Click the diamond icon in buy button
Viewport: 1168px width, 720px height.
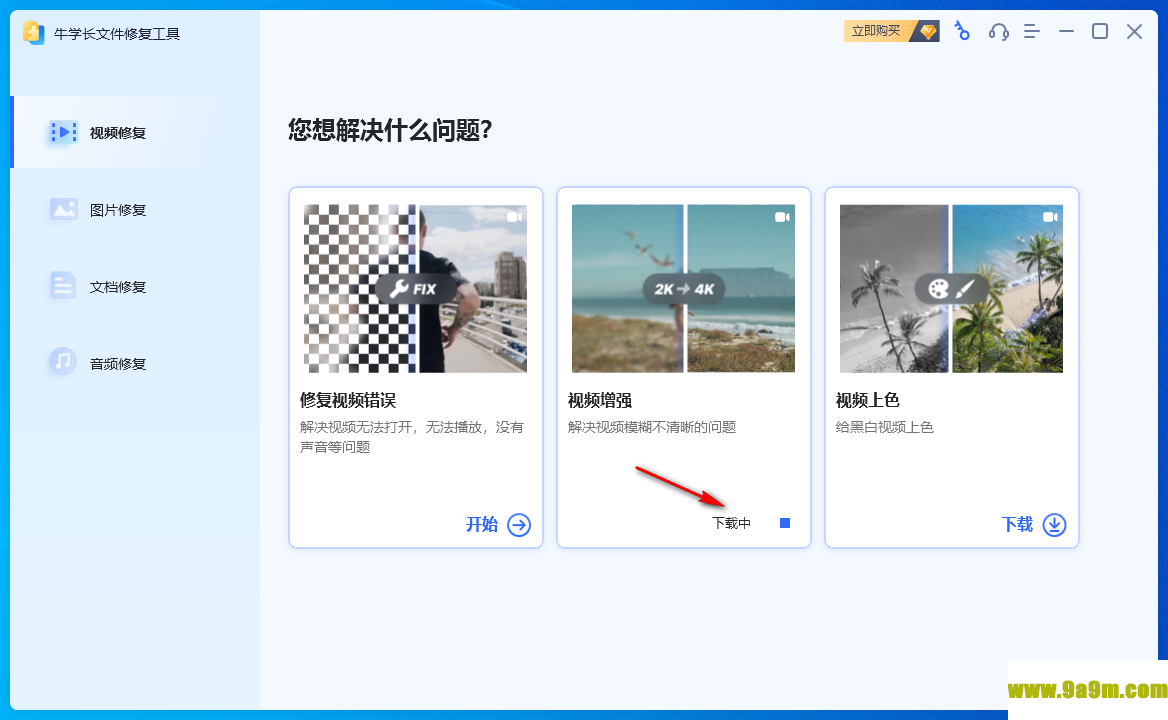927,31
